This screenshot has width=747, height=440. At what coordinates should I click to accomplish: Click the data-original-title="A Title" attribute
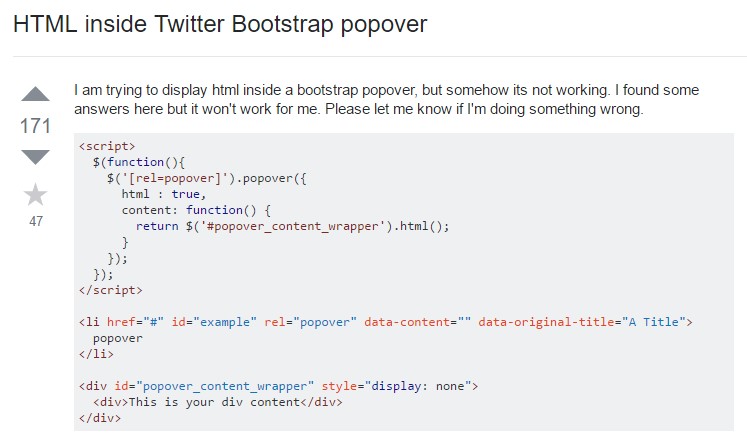(582, 322)
